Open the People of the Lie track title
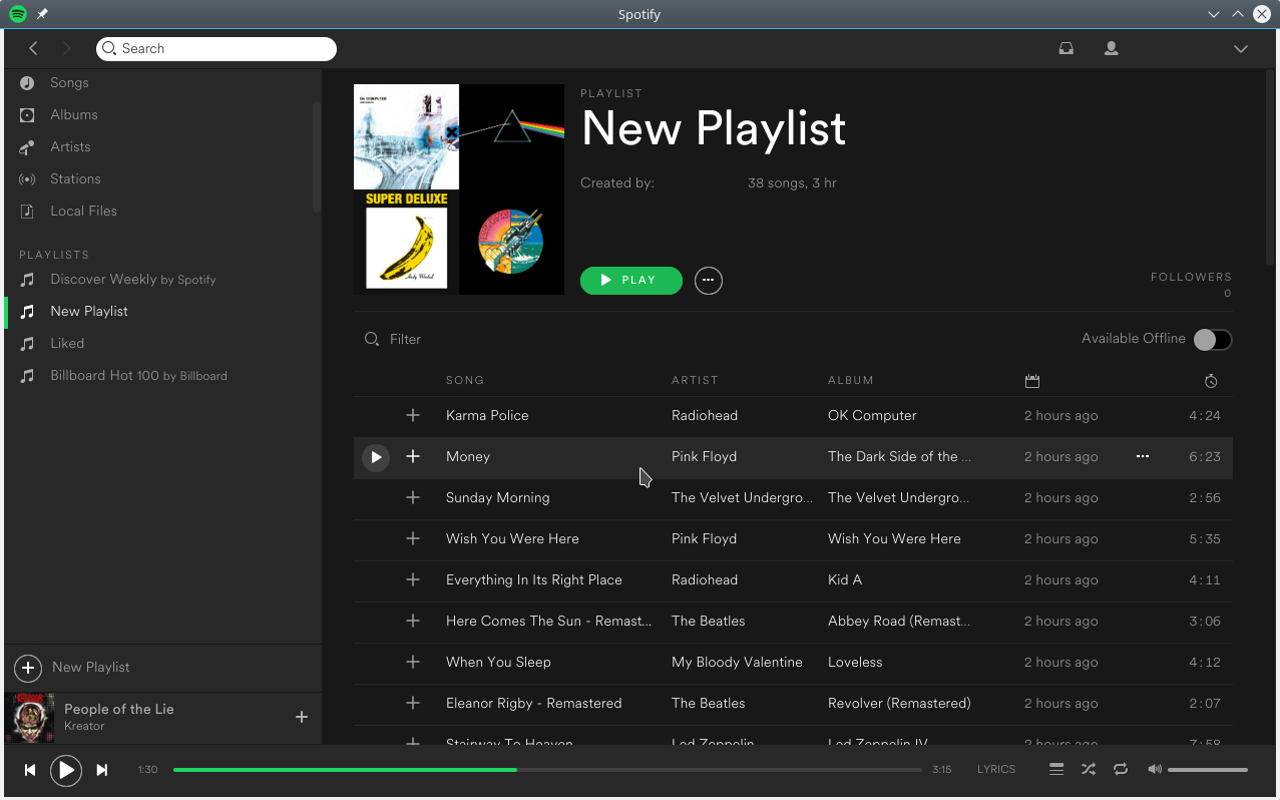The height and width of the screenshot is (800, 1280). [x=119, y=709]
